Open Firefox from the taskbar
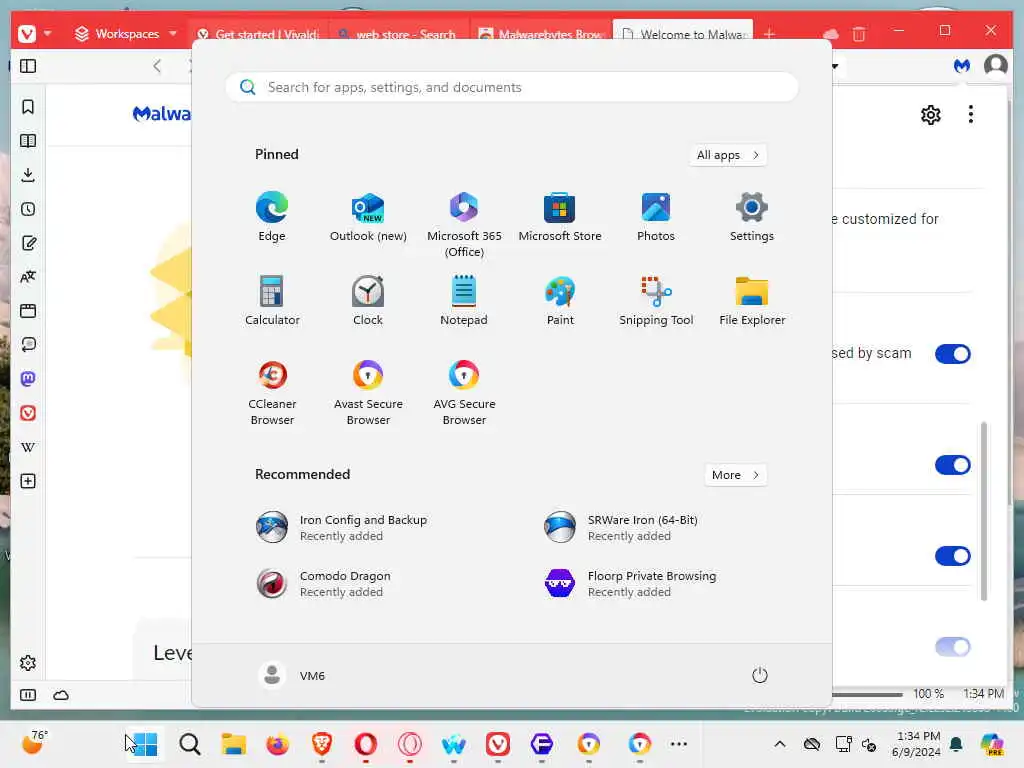The height and width of the screenshot is (768, 1024). click(x=278, y=744)
